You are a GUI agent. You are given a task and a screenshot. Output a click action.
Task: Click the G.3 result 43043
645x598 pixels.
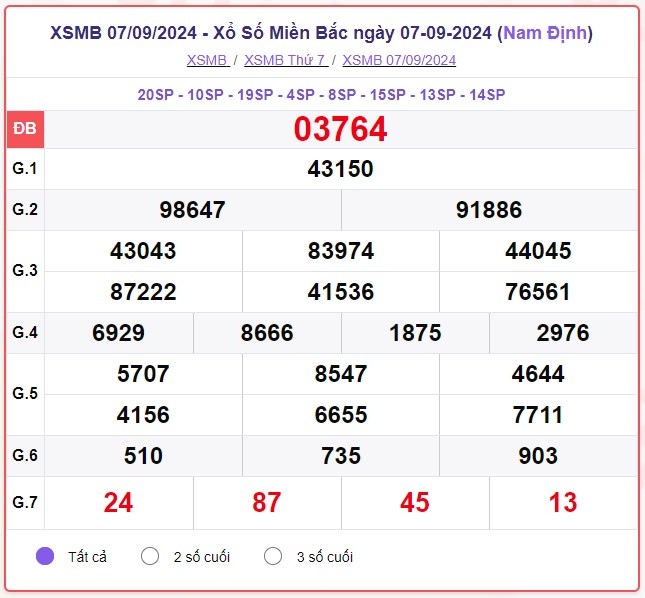pos(143,251)
